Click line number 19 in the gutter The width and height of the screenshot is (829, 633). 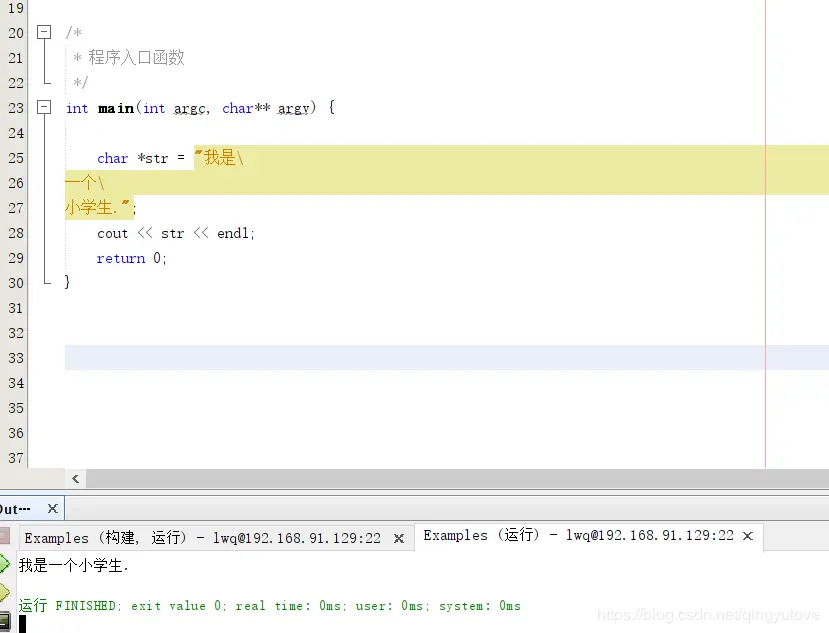tap(16, 8)
